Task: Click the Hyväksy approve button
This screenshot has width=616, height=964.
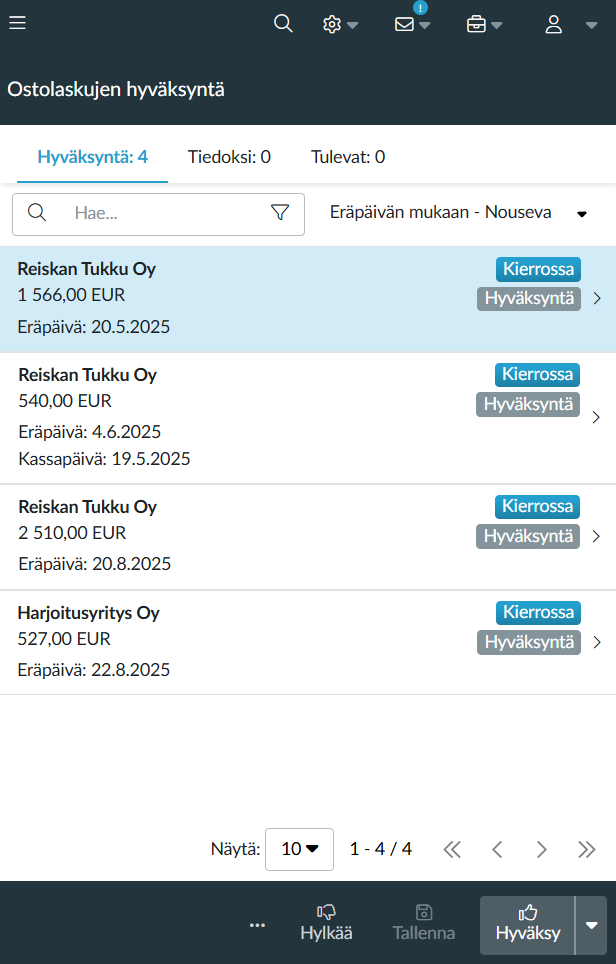Action: tap(528, 923)
